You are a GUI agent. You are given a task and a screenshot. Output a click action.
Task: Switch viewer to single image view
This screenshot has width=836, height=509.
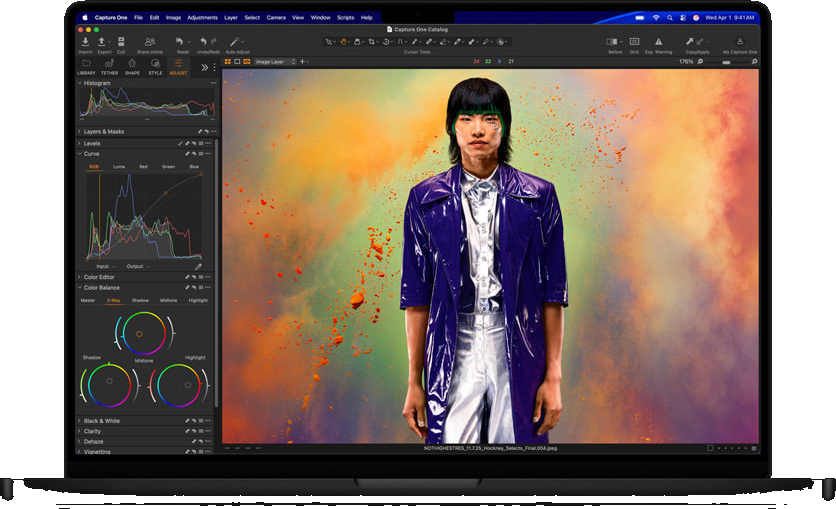coord(237,62)
